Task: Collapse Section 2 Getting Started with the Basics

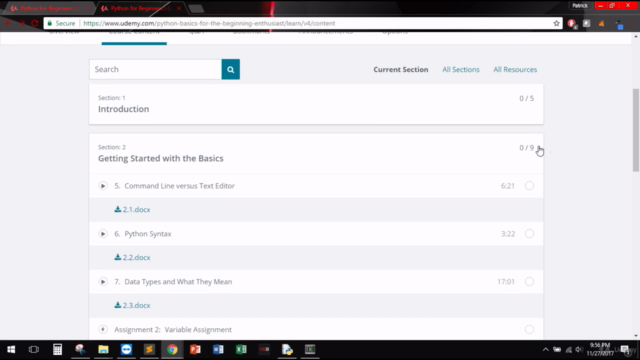Action: tap(316, 154)
